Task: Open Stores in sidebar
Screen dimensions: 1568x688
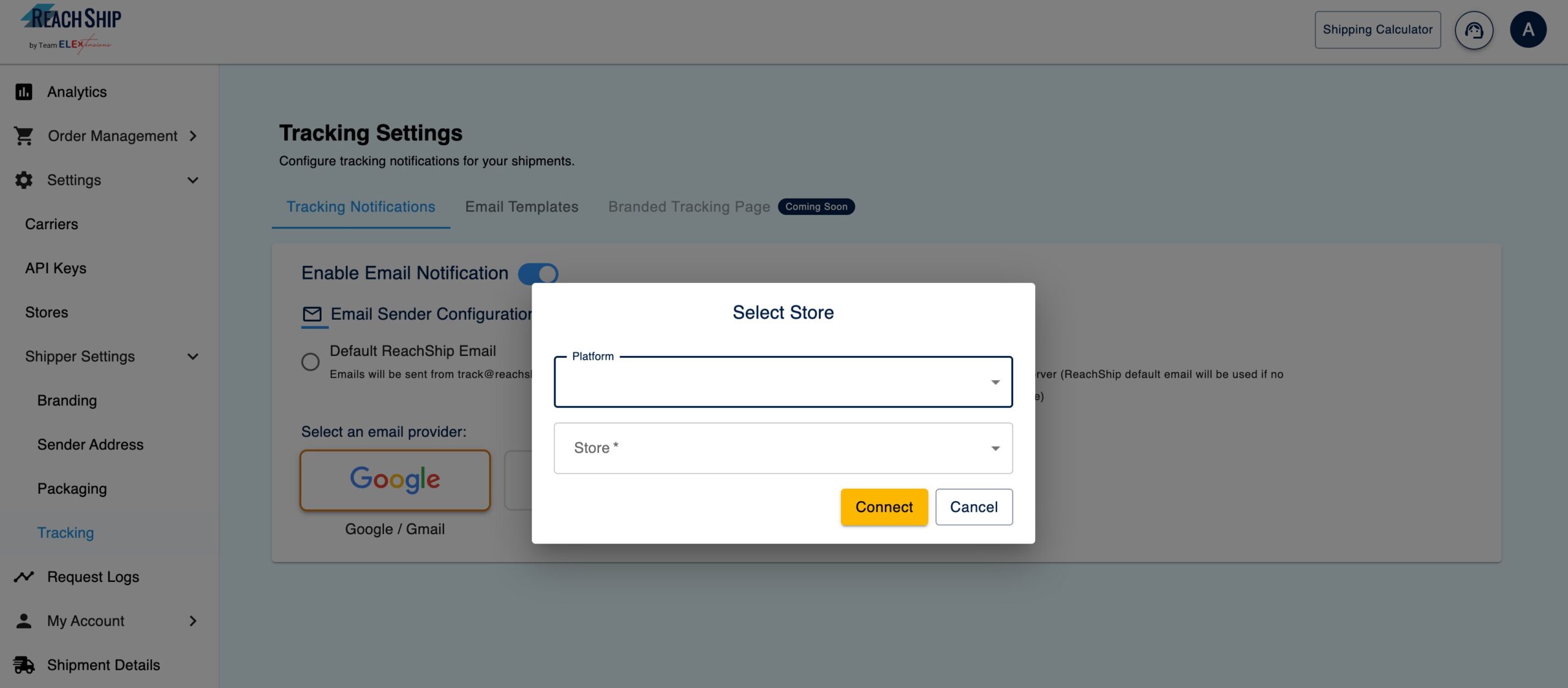Action: pyautogui.click(x=47, y=312)
